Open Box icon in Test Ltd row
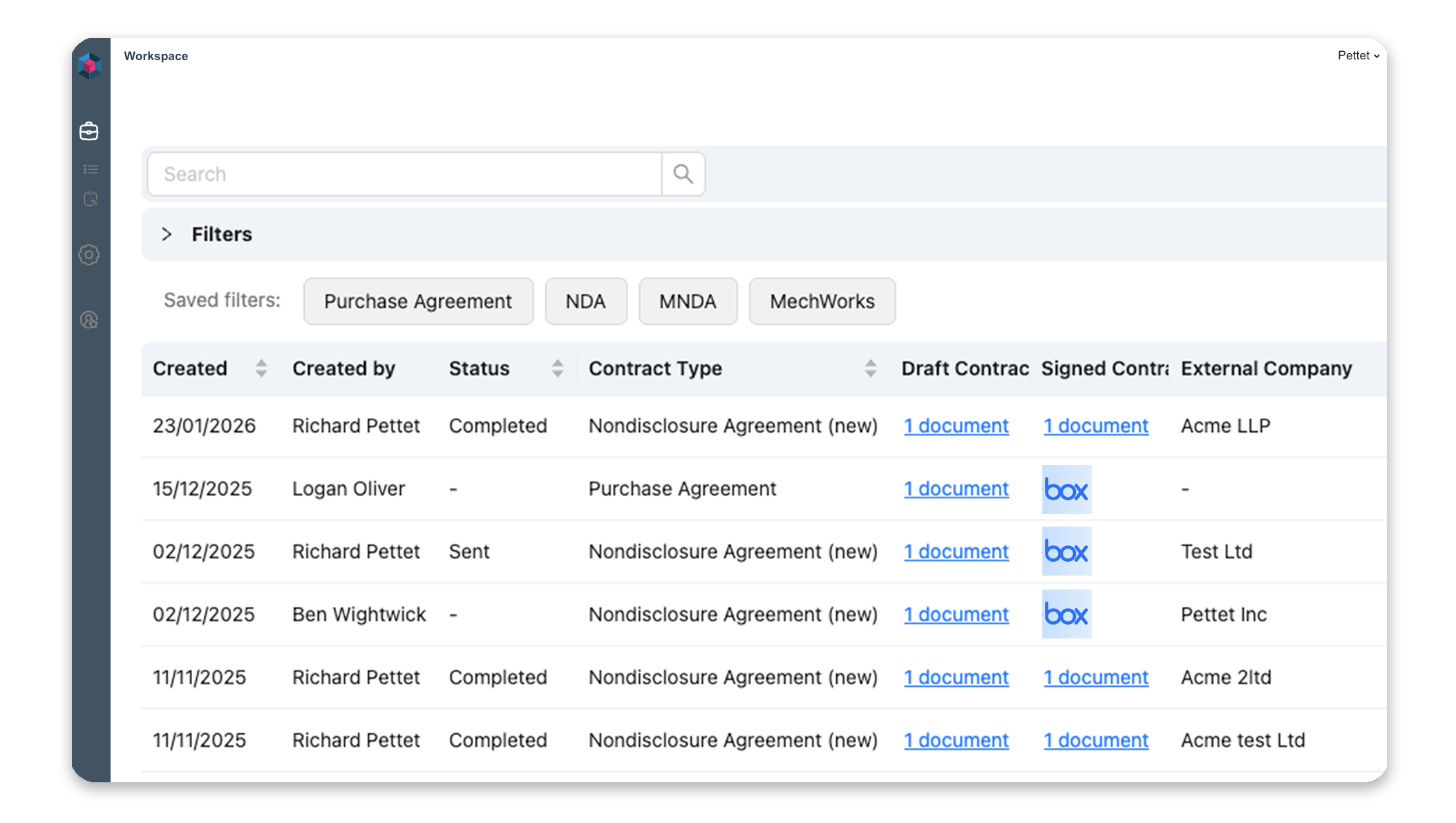Viewport: 1456px width, 823px height. click(x=1066, y=551)
